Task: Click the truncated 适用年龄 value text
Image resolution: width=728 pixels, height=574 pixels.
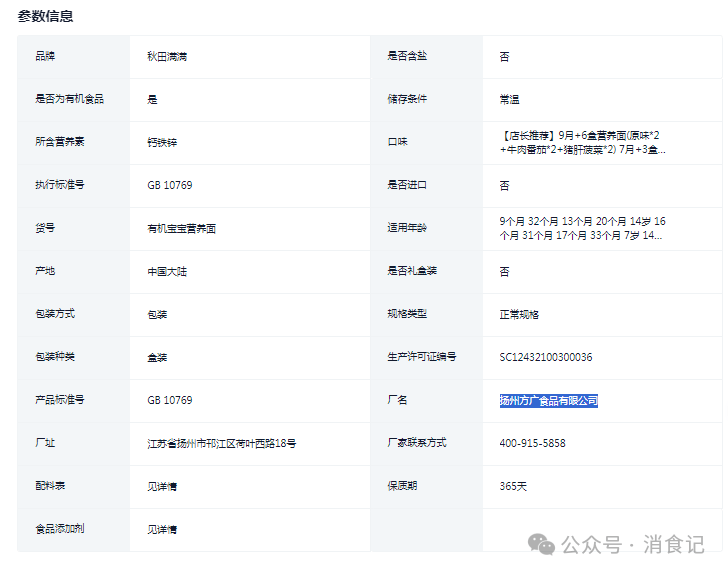Action: click(x=582, y=228)
